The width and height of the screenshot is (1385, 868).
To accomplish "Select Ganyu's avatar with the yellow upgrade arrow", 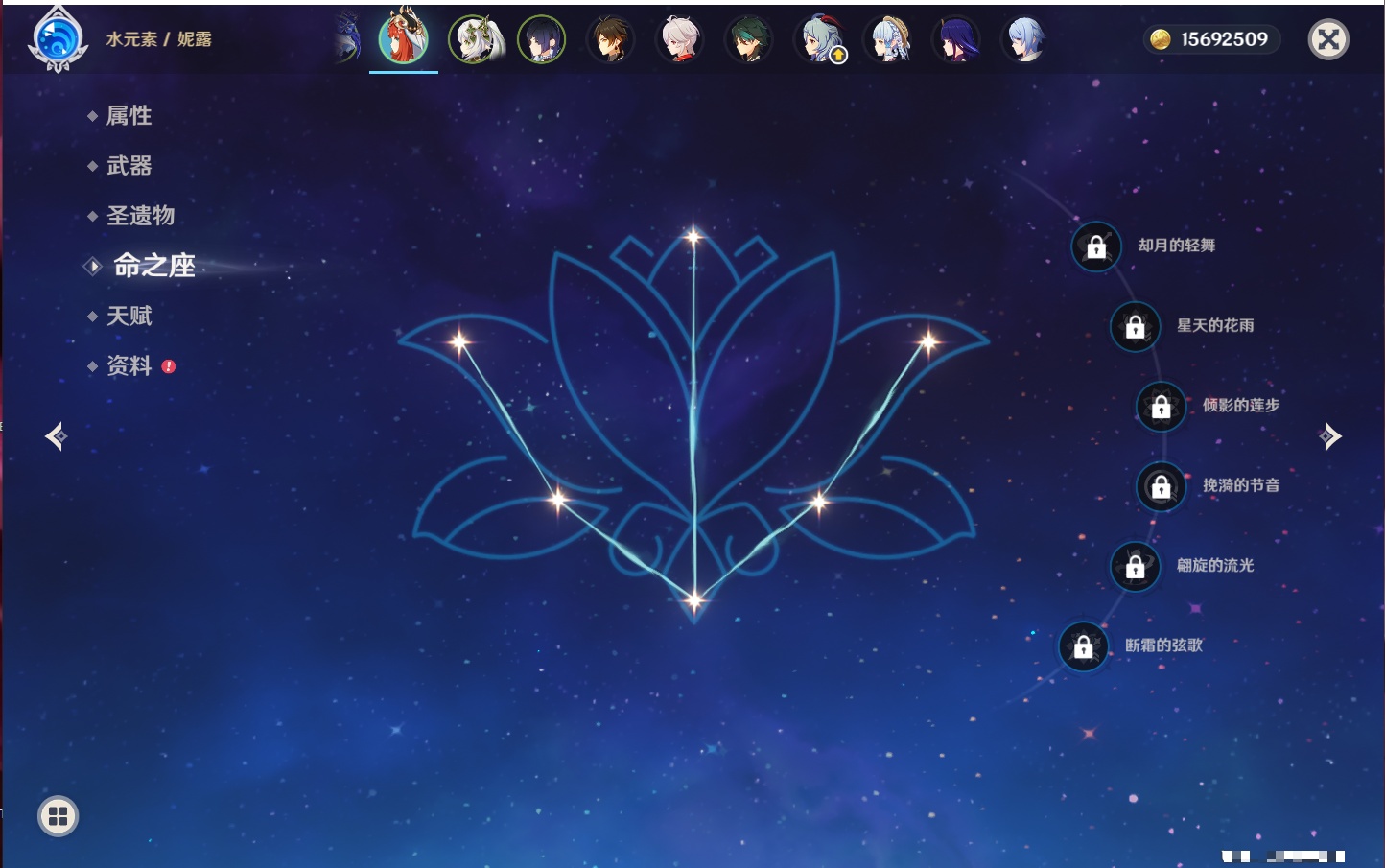I will (819, 39).
